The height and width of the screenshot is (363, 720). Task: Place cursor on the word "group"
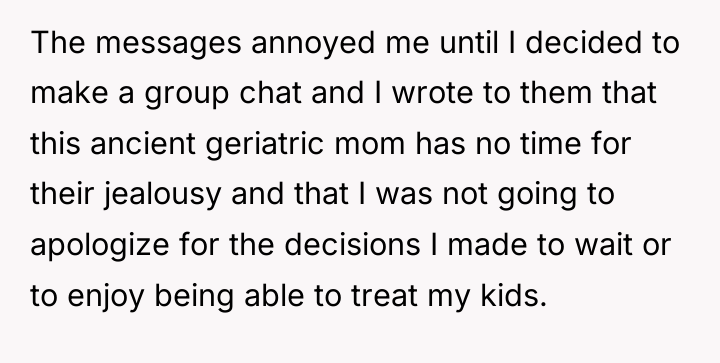click(186, 95)
